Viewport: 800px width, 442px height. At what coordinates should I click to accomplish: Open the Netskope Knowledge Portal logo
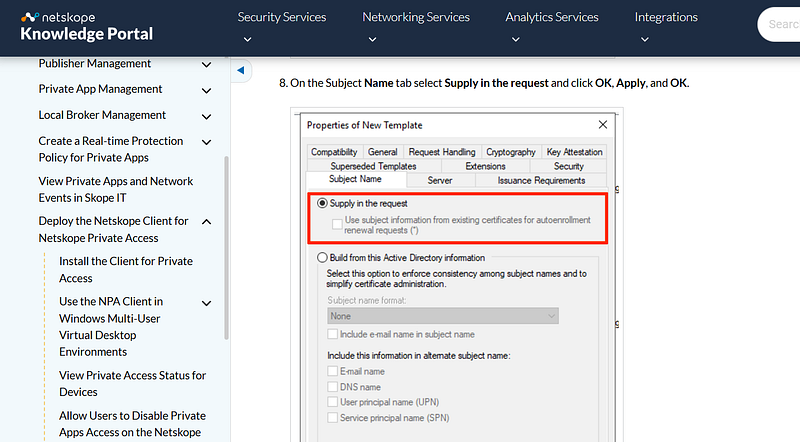86,27
